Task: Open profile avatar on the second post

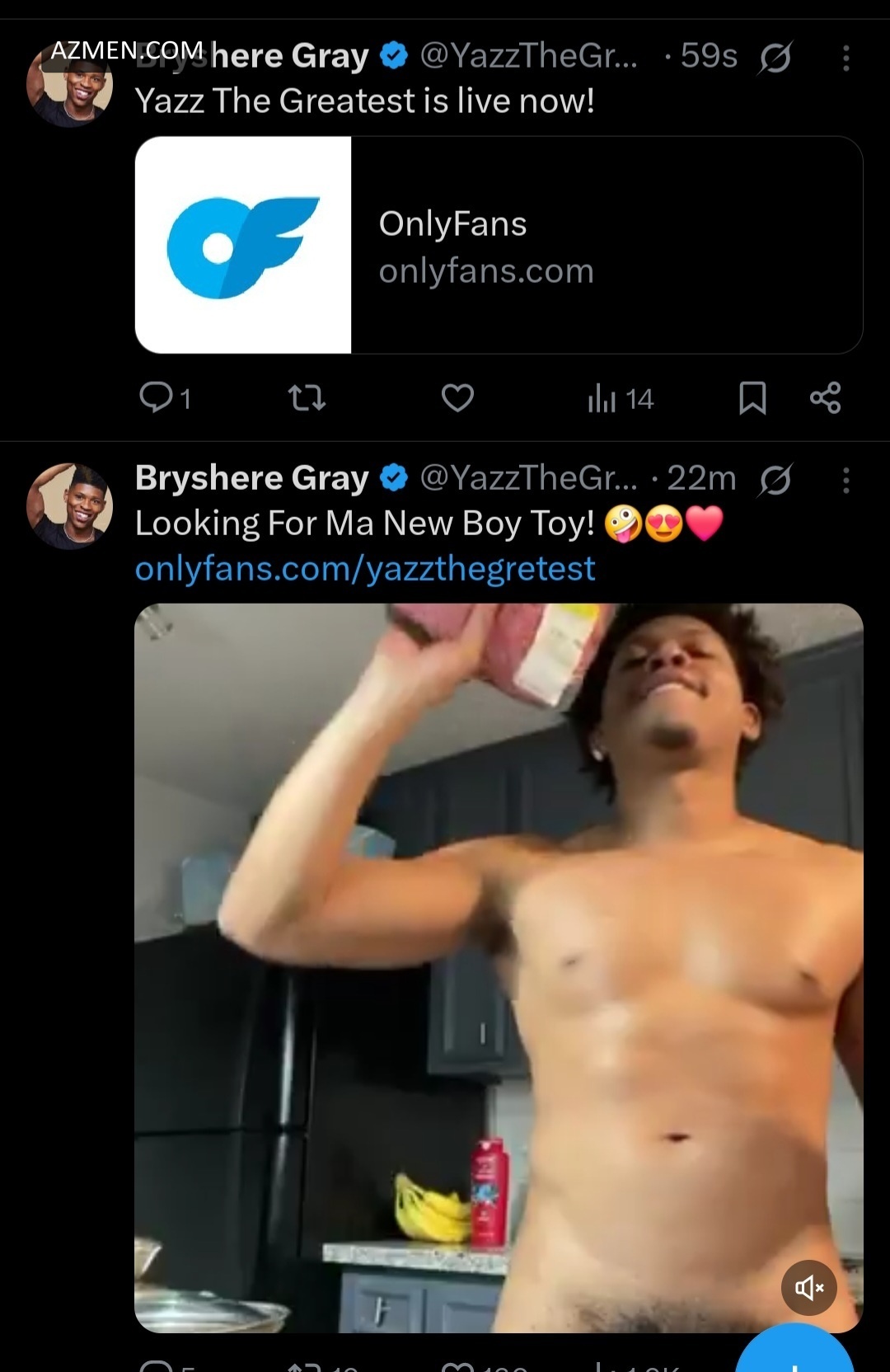Action: (x=69, y=505)
